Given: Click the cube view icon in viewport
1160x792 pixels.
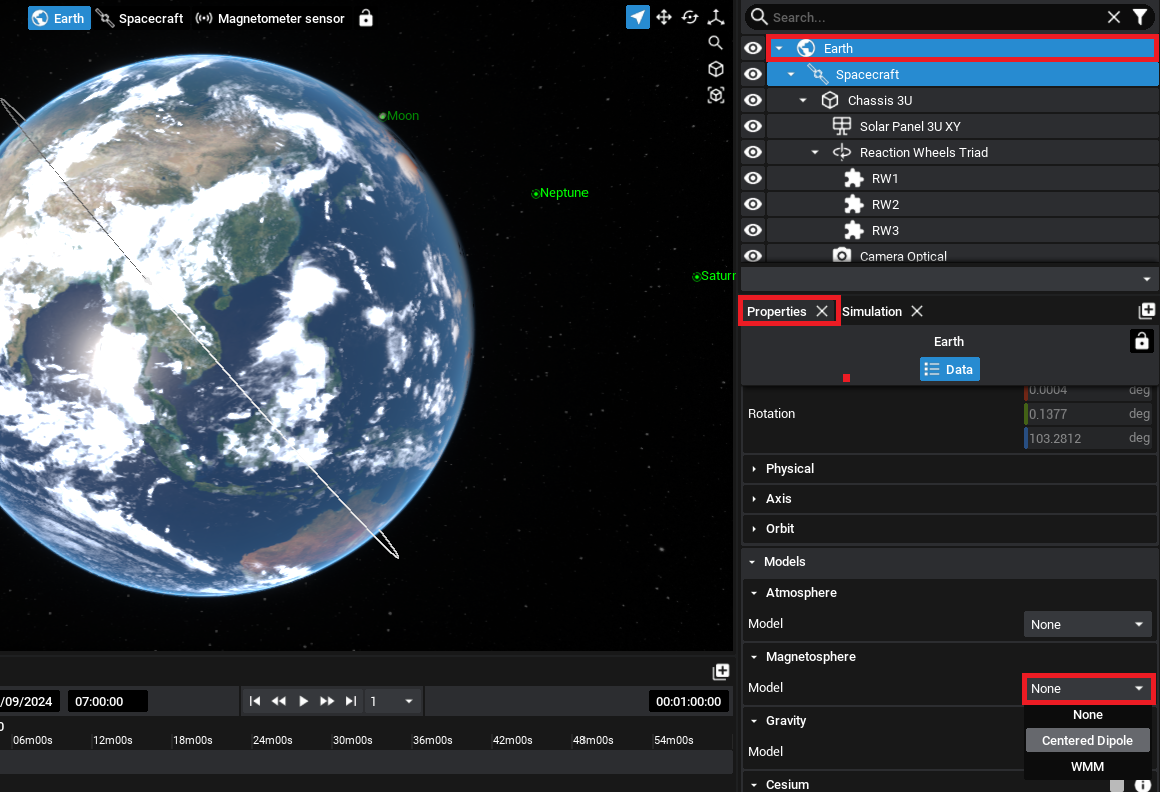Looking at the screenshot, I should [715, 69].
